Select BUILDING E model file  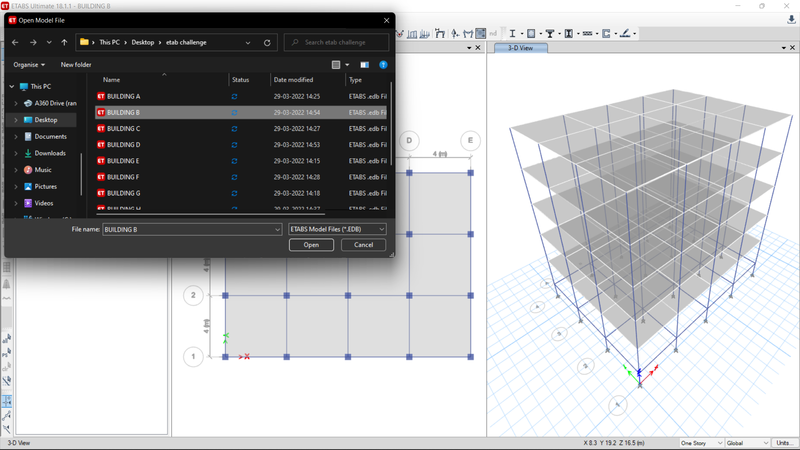click(x=241, y=161)
